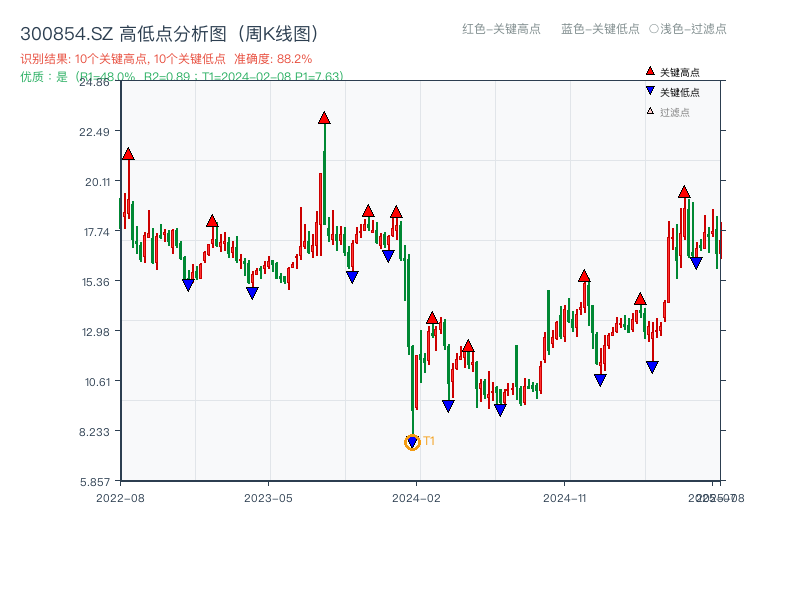Image resolution: width=800 pixels, height=600 pixels.
Task: Click the leftmost blue key-low marker
Action: pyautogui.click(x=188, y=285)
